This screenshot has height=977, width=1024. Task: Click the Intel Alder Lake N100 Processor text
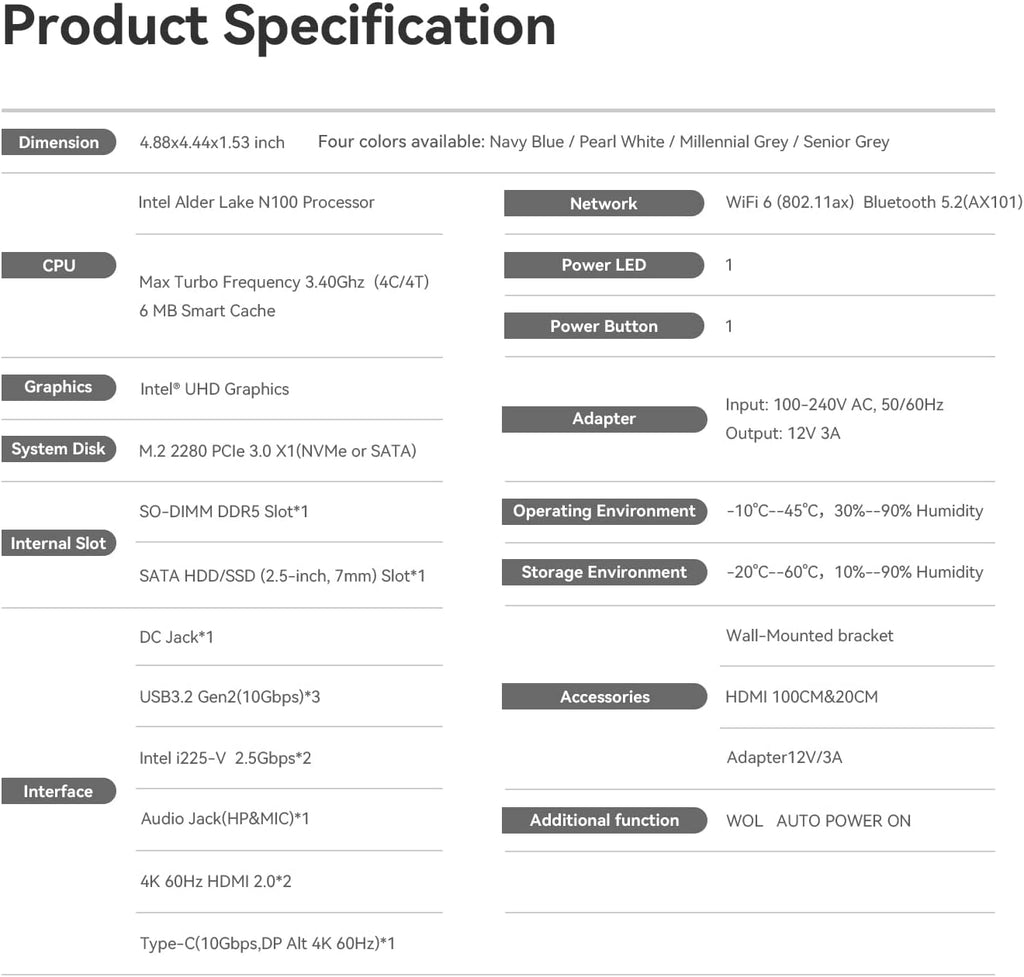click(x=256, y=202)
